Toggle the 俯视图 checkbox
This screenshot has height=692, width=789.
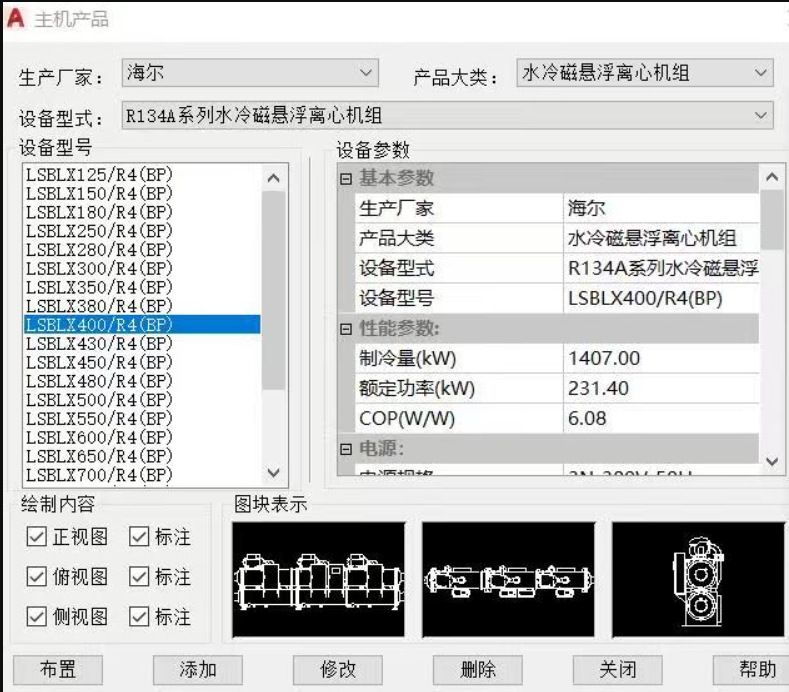[x=37, y=577]
